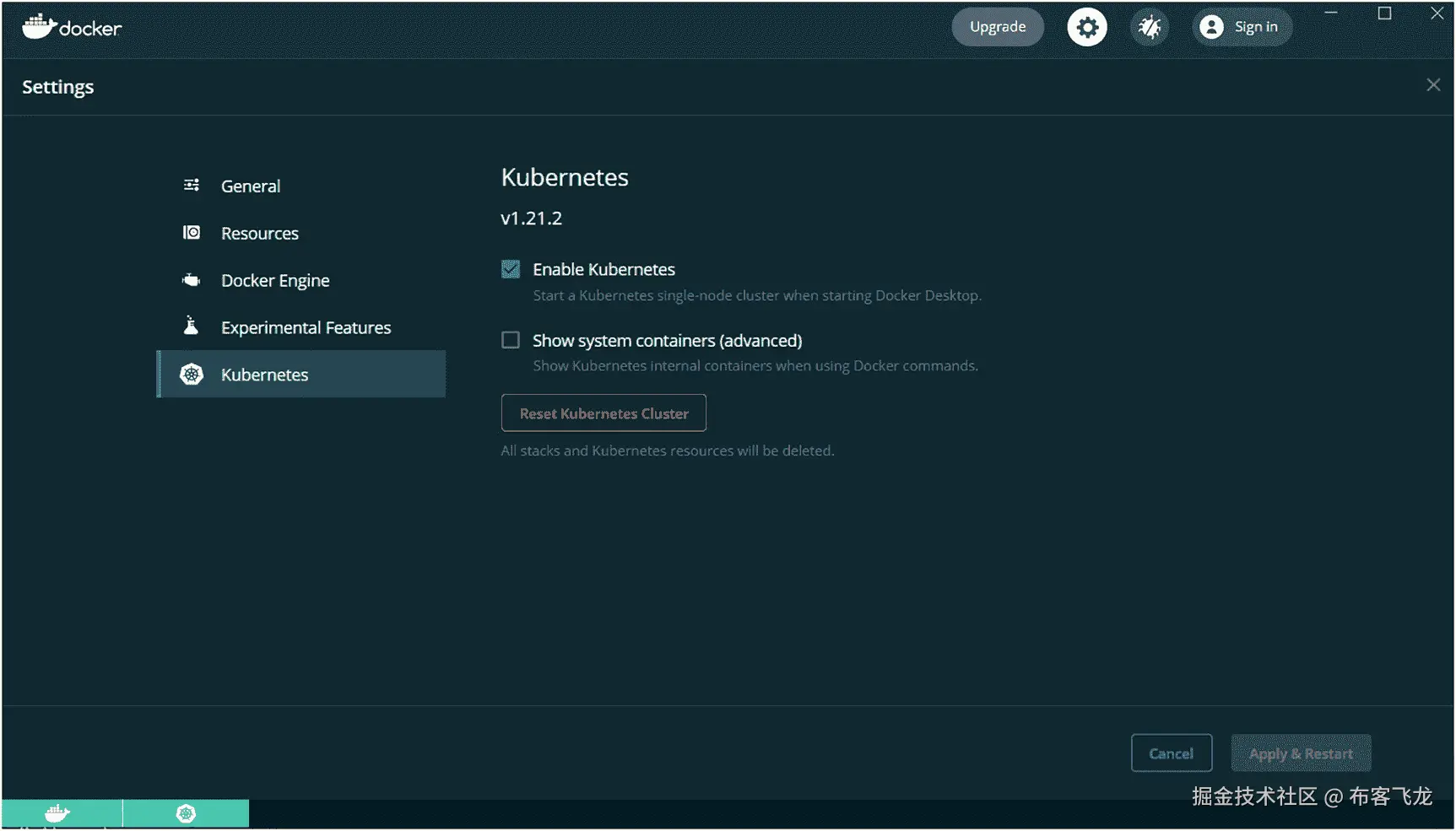Image resolution: width=1456 pixels, height=831 pixels.
Task: Click the v1.21.2 version text
Action: pyautogui.click(x=531, y=219)
